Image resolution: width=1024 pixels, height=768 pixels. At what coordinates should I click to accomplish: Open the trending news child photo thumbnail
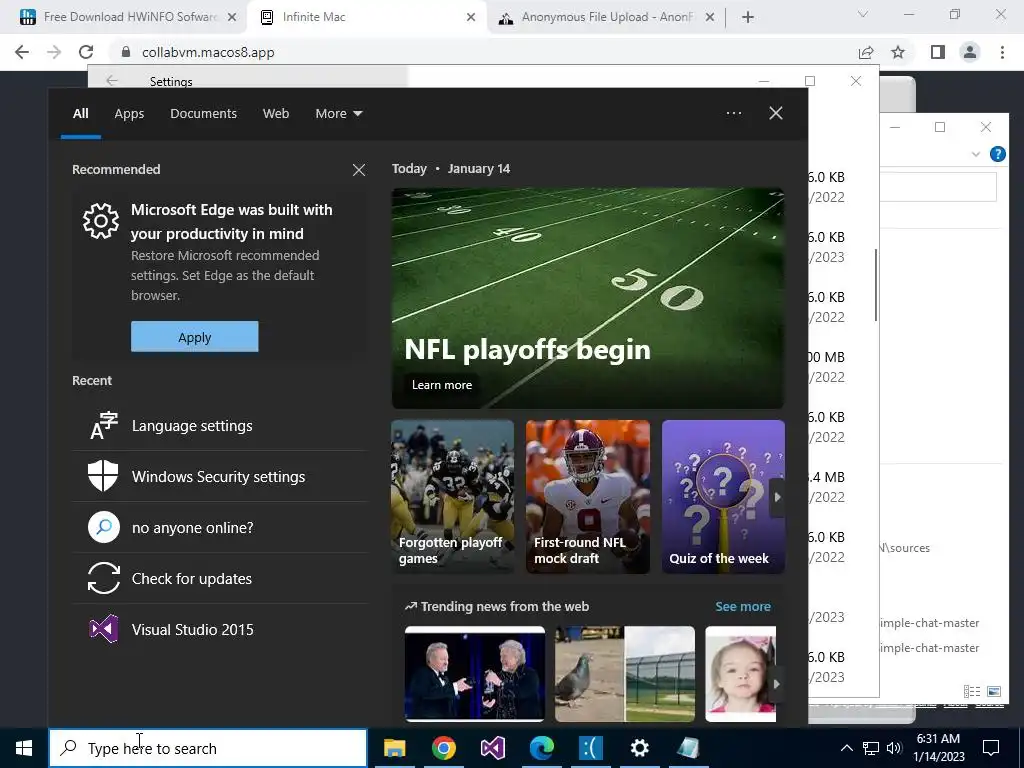click(x=741, y=673)
